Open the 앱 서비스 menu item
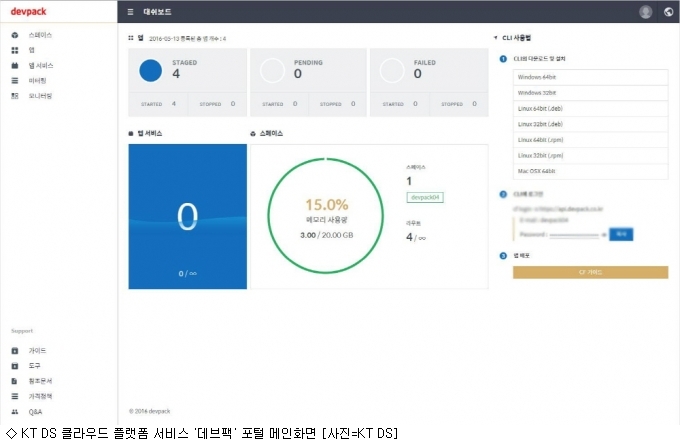The width and height of the screenshot is (680, 445). click(x=41, y=65)
